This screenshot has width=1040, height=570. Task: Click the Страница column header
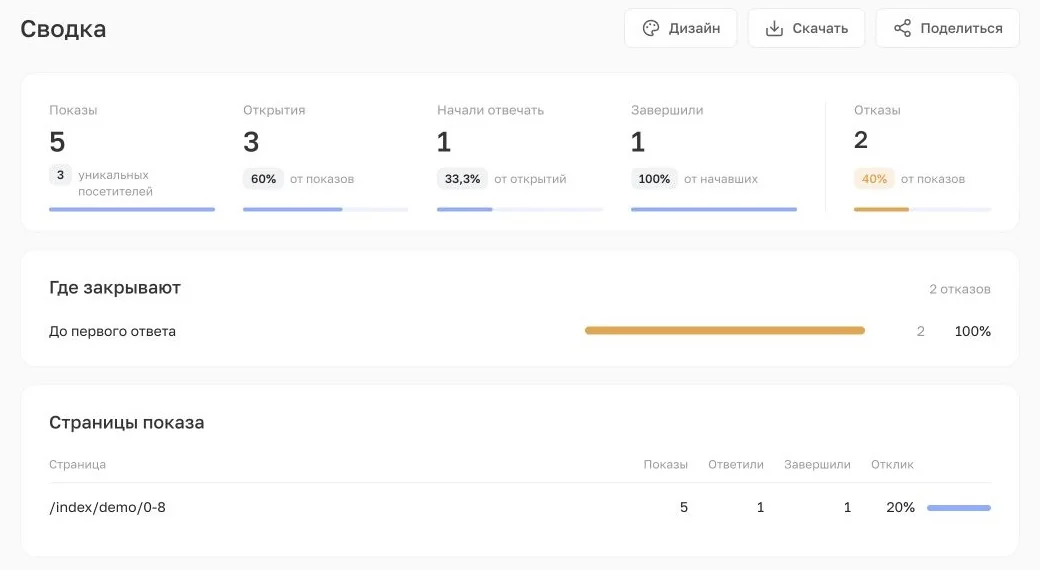click(78, 464)
